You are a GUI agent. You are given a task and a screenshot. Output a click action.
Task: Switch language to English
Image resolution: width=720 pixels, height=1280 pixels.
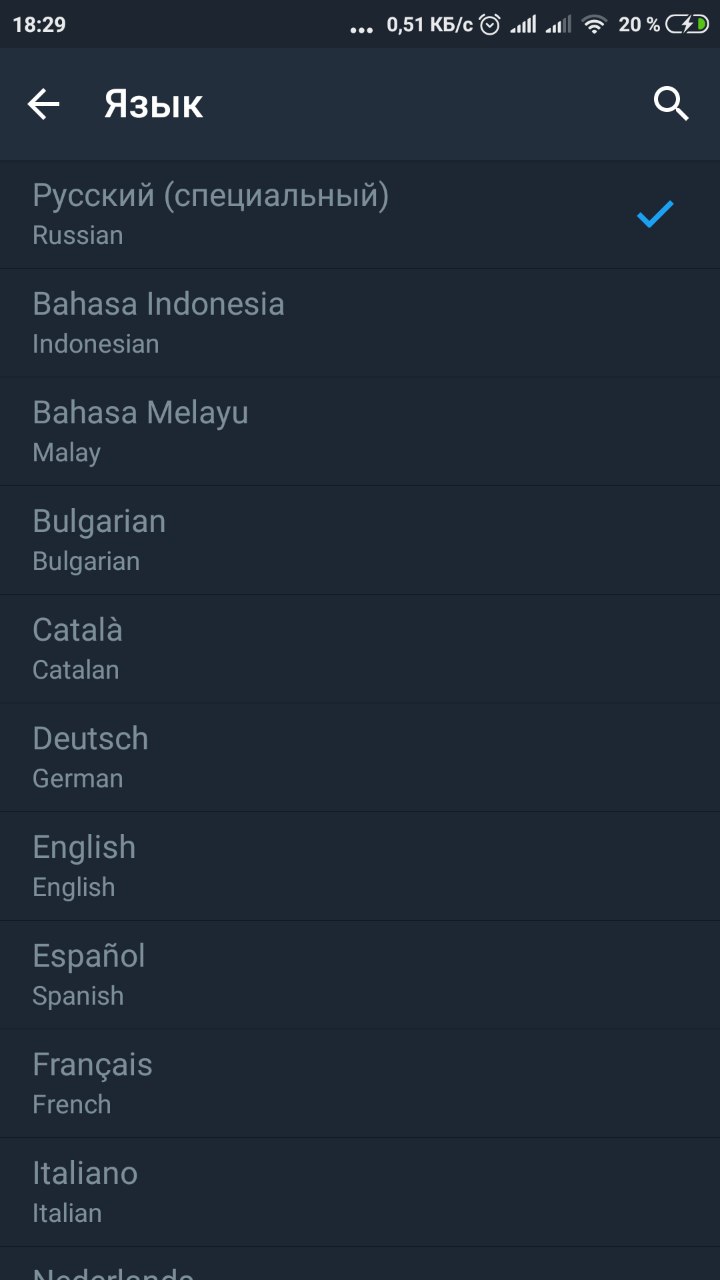coord(360,867)
